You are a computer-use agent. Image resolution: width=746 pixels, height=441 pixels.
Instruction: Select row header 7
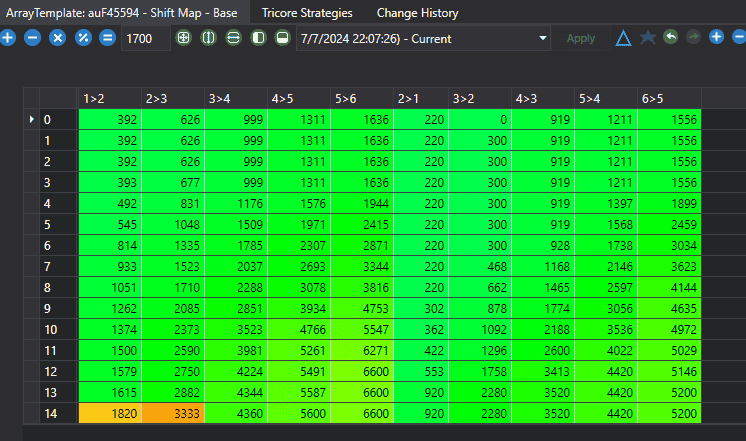click(59, 266)
